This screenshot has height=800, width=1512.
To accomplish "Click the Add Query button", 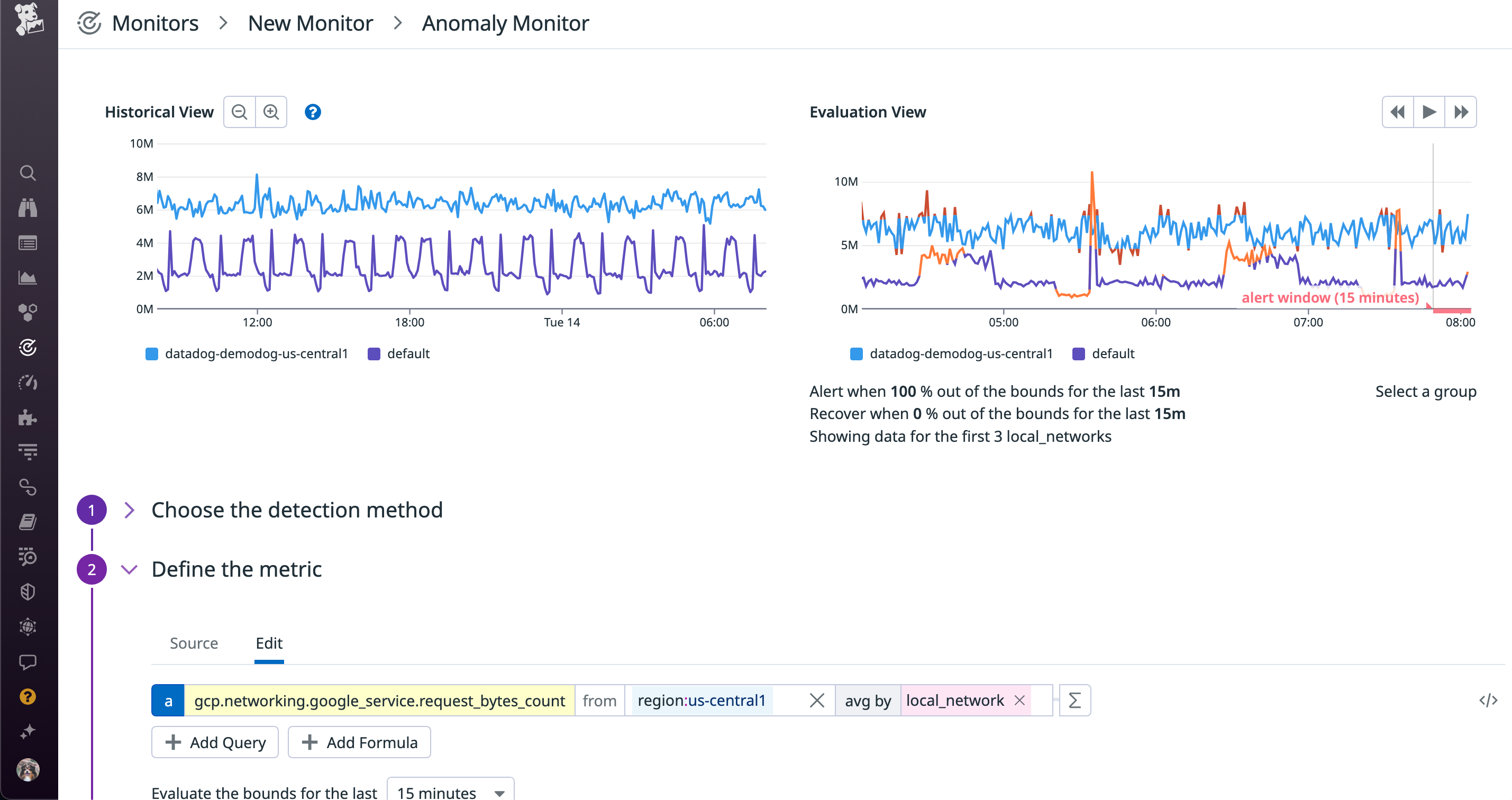I will point(215,742).
